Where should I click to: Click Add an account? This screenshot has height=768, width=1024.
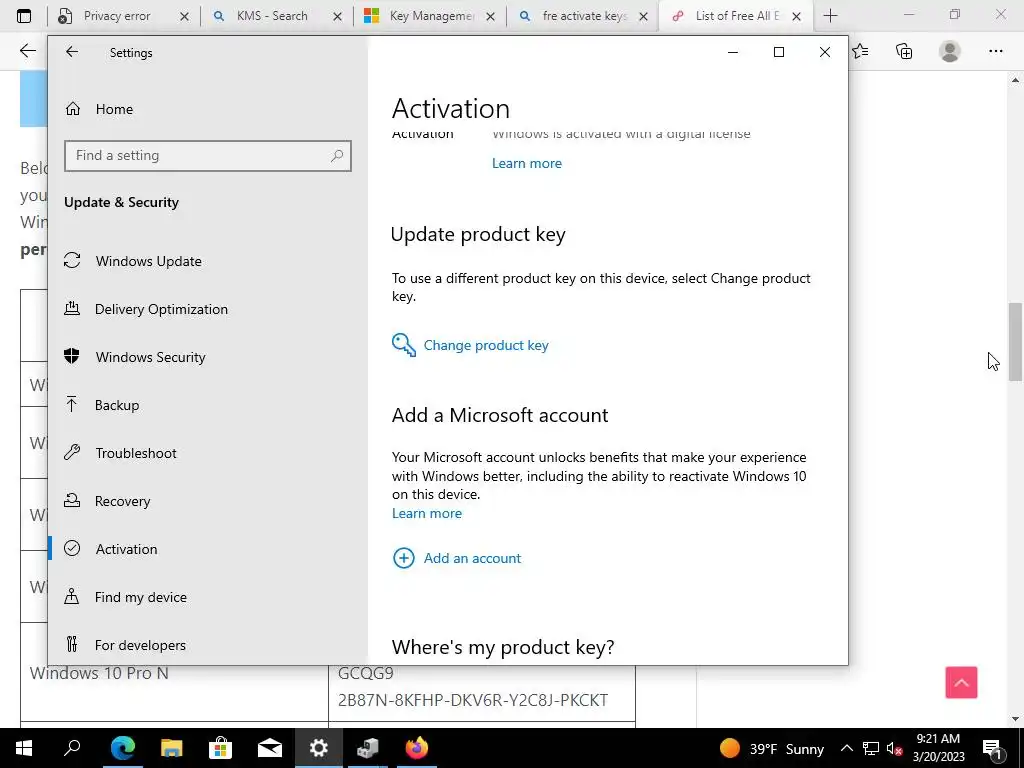pos(472,558)
